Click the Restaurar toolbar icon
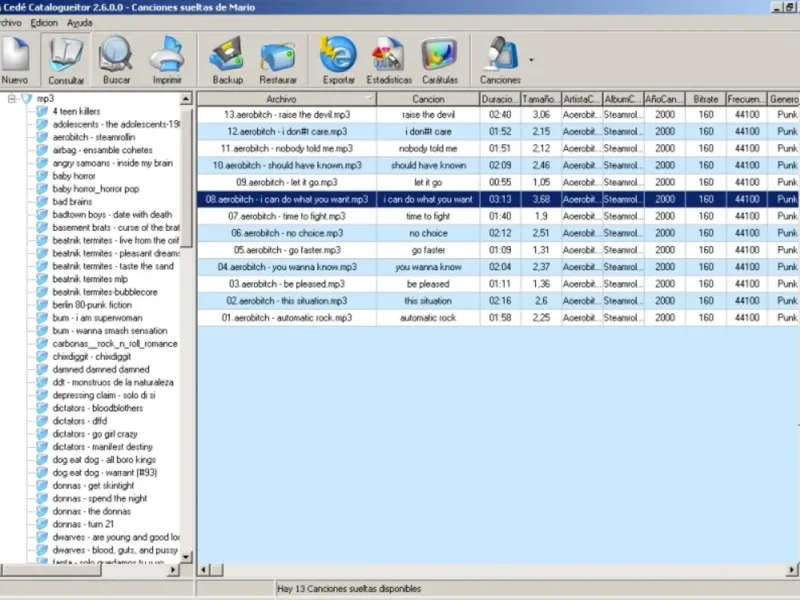Viewport: 800px width, 600px height. tap(277, 59)
